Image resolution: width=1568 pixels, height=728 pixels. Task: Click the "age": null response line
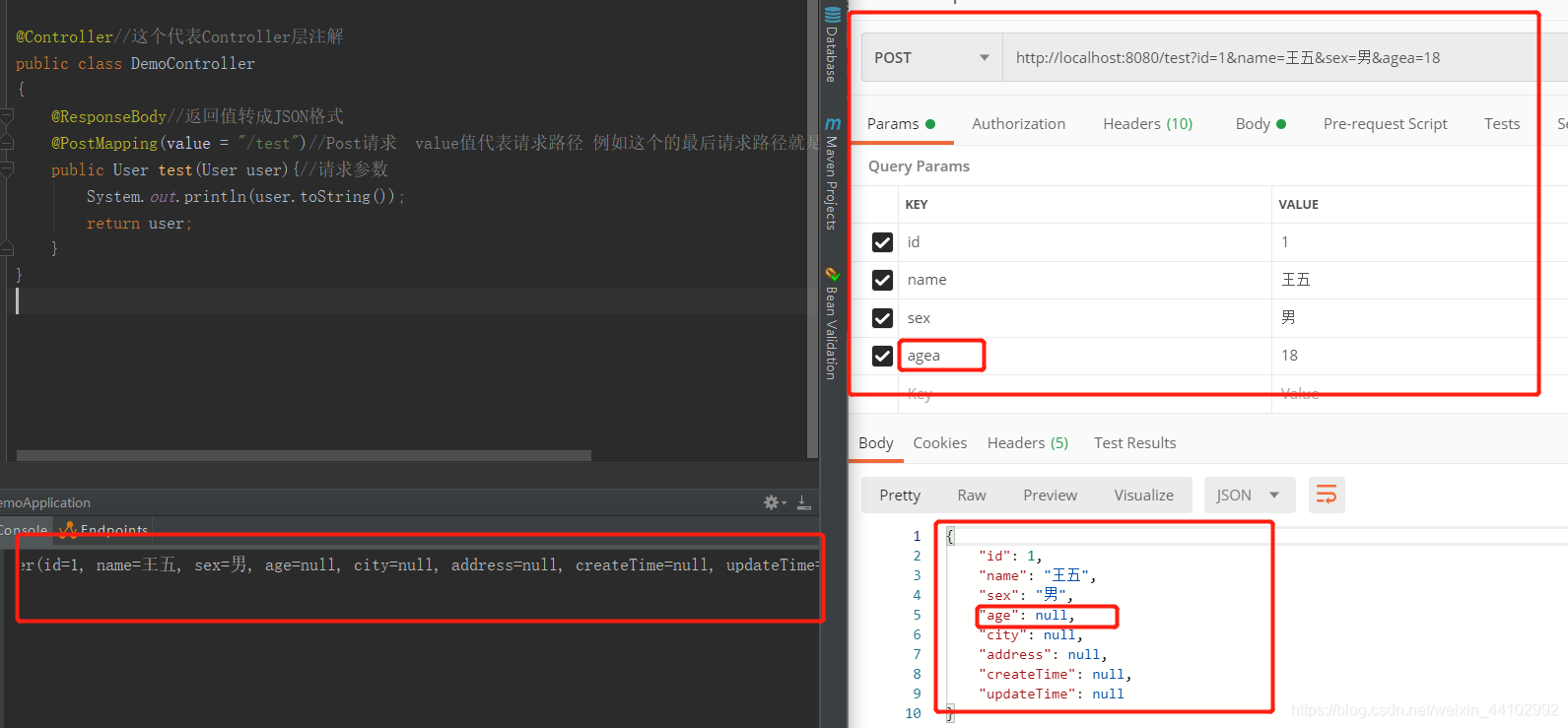tap(1026, 615)
